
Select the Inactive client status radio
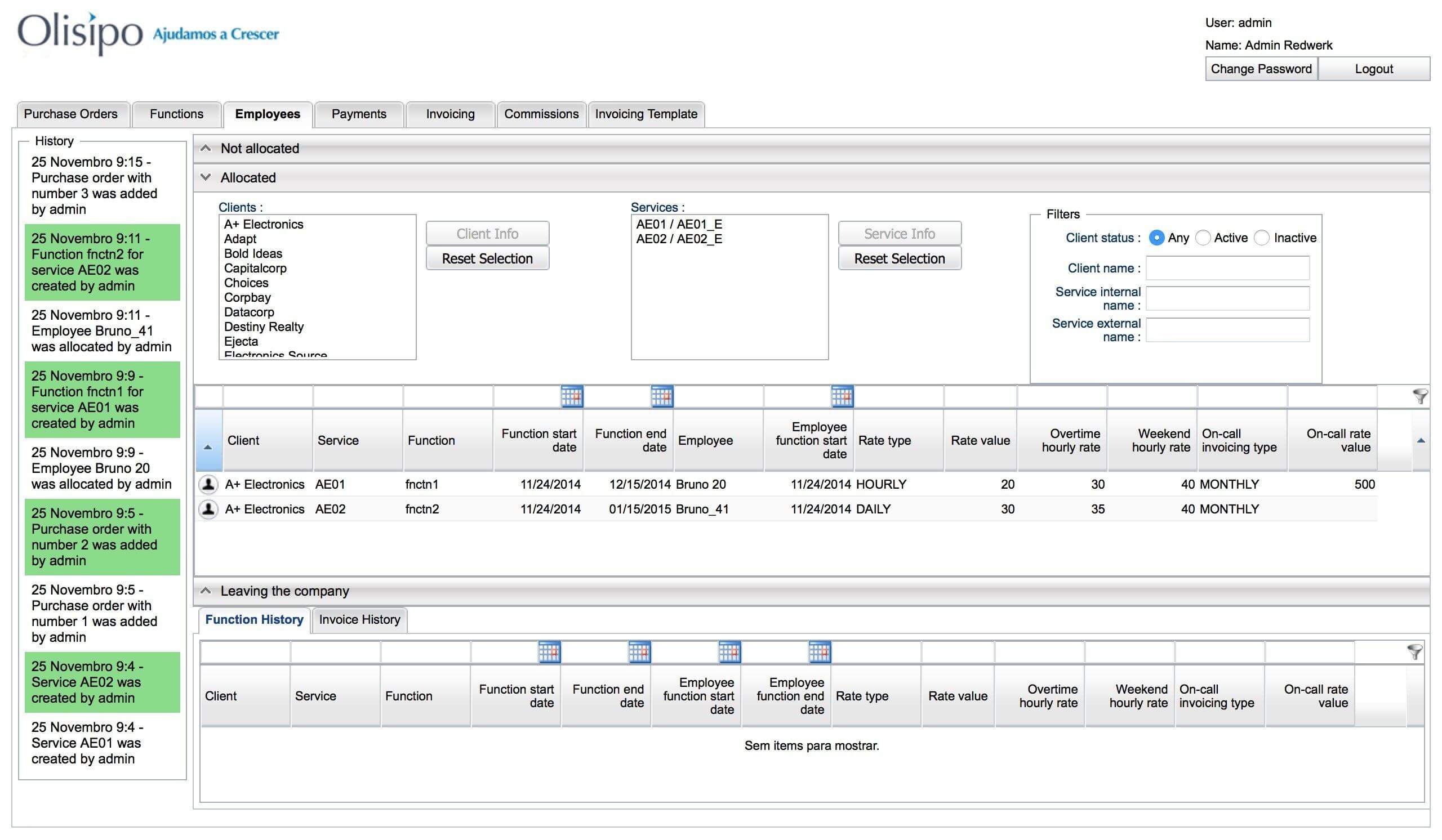1262,238
